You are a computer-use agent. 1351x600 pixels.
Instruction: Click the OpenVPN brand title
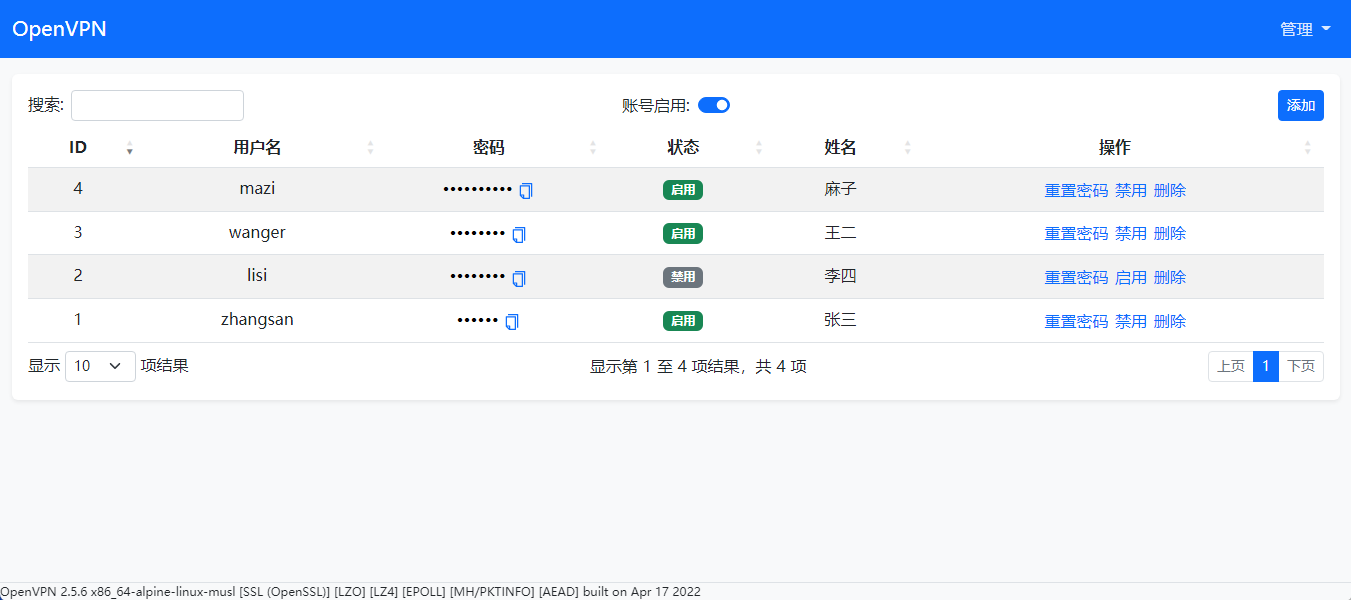(x=59, y=29)
